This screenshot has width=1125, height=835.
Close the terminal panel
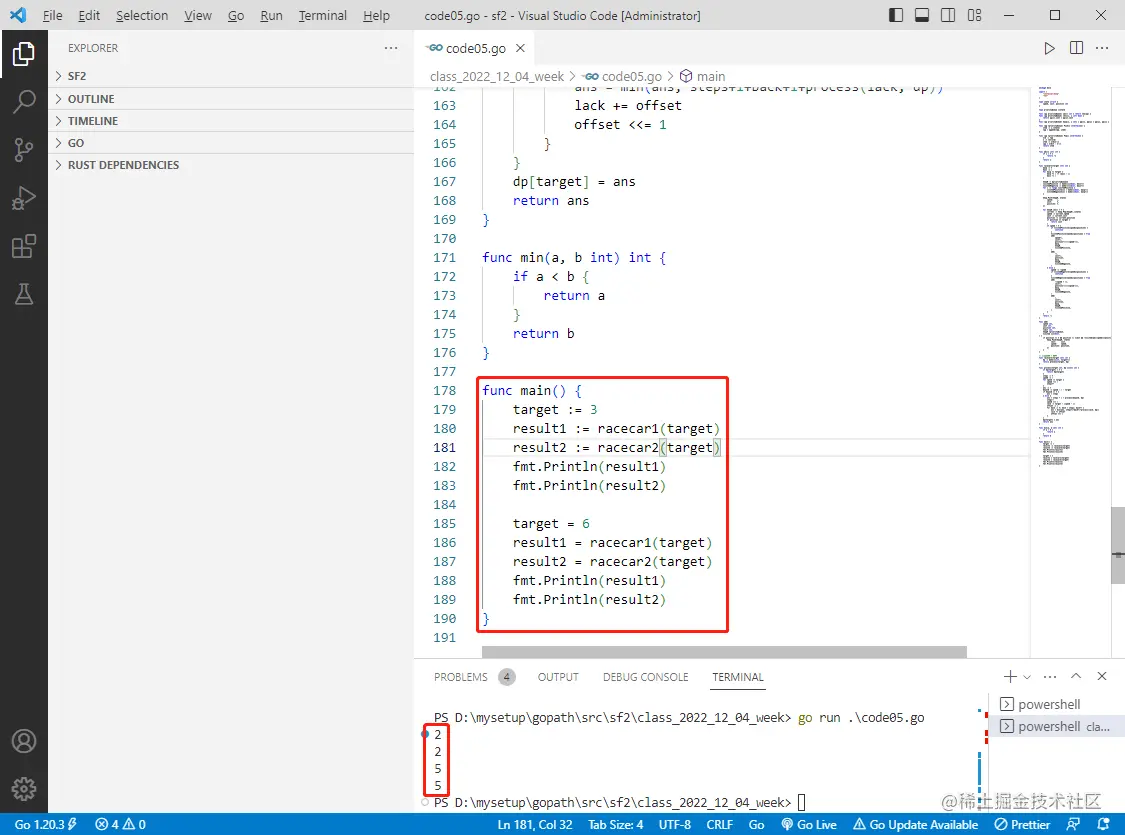(1102, 676)
